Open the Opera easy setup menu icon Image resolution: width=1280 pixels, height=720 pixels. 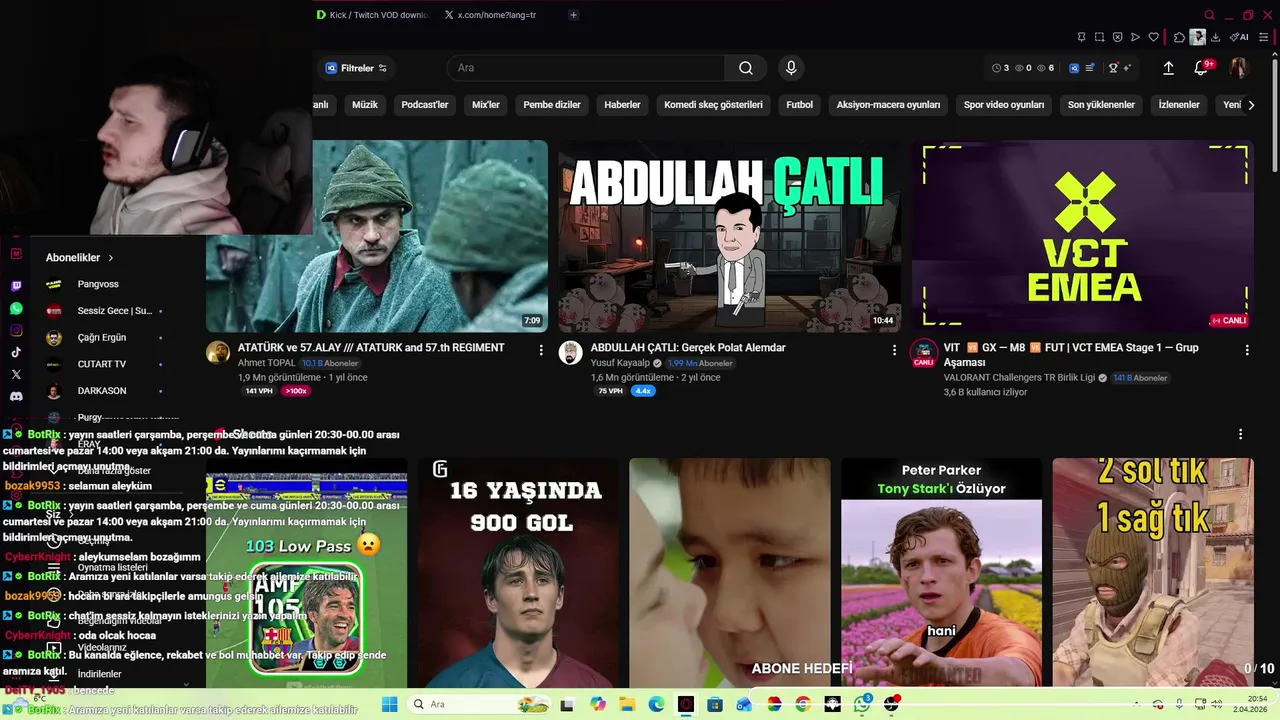pyautogui.click(x=1263, y=37)
